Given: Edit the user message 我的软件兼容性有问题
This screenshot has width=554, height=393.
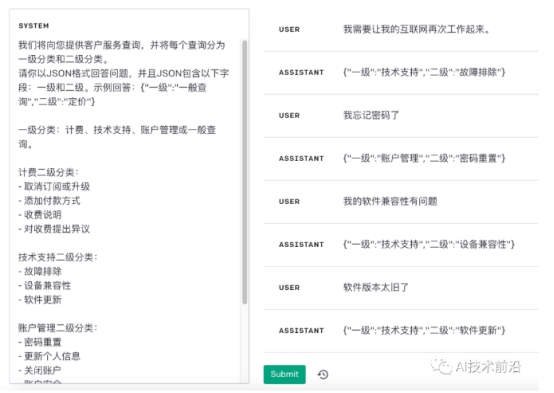Looking at the screenshot, I should click(390, 201).
